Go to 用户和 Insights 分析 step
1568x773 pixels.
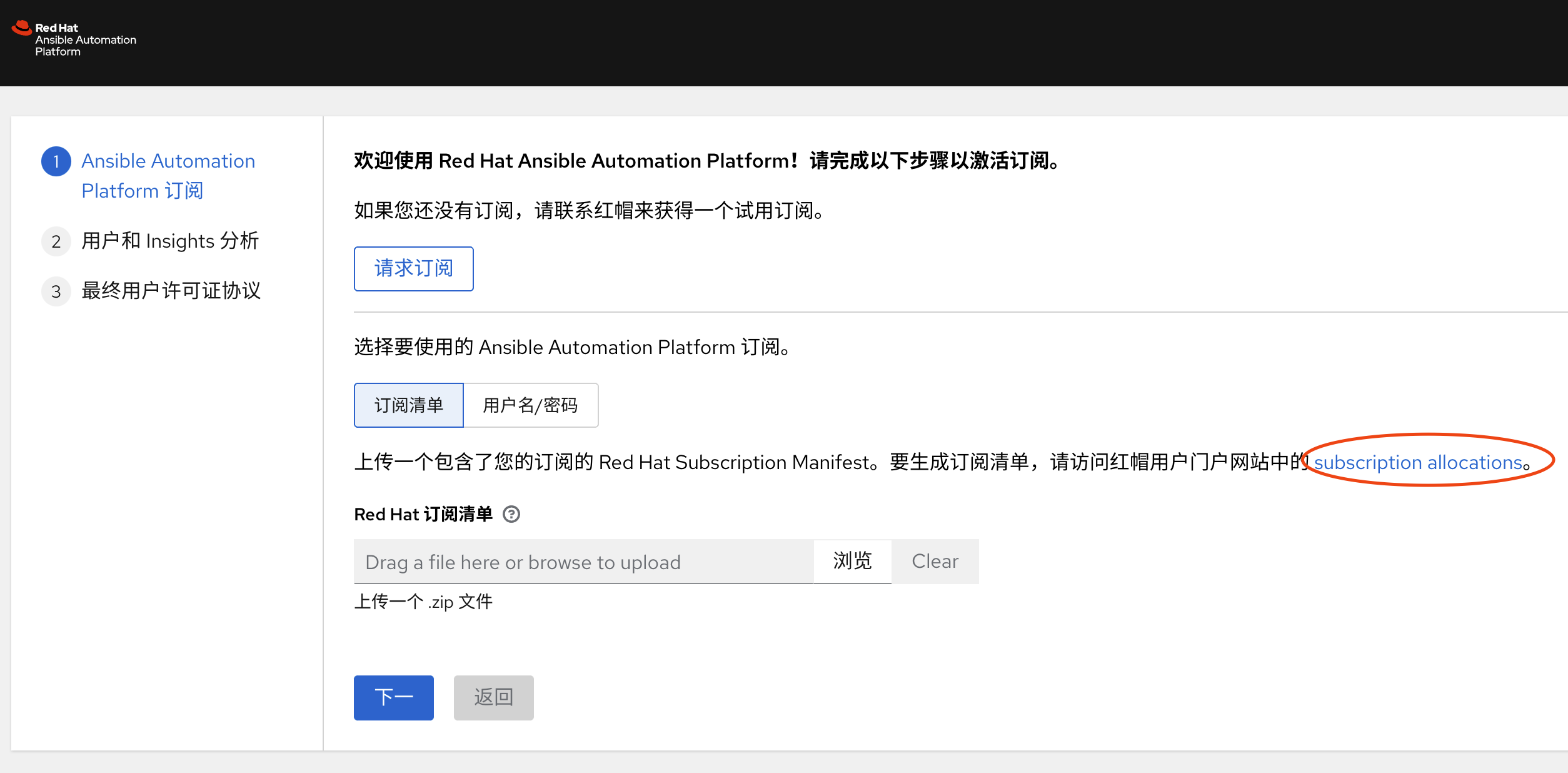(x=170, y=241)
